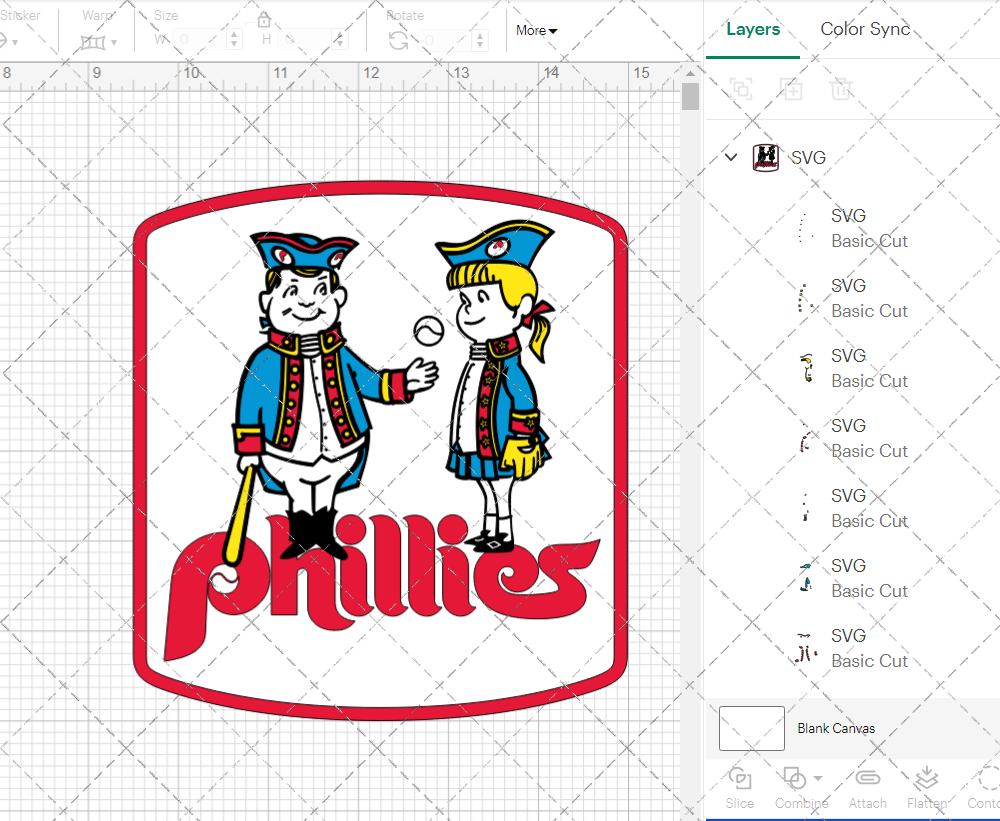Click the width input field
This screenshot has height=821, width=1000.
(x=199, y=40)
